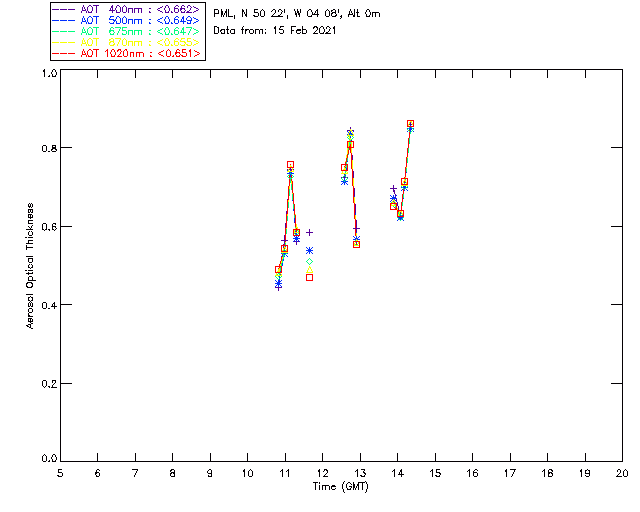
Task: Click the isolated blue asterisk marker near 0.54
Action: coord(309,251)
